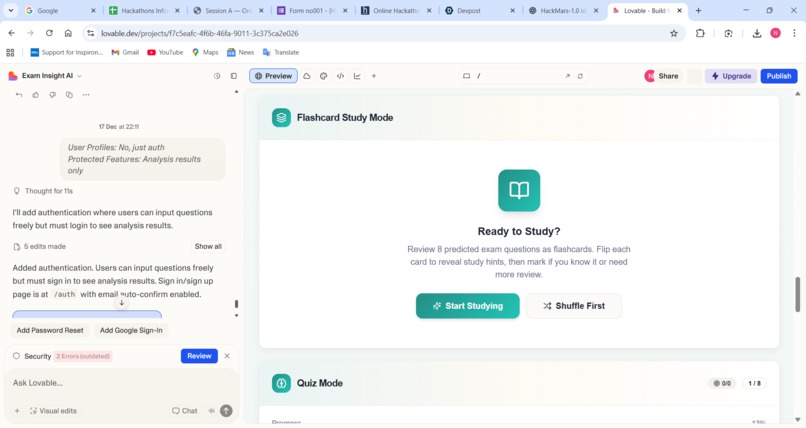Review the security errors

199,356
